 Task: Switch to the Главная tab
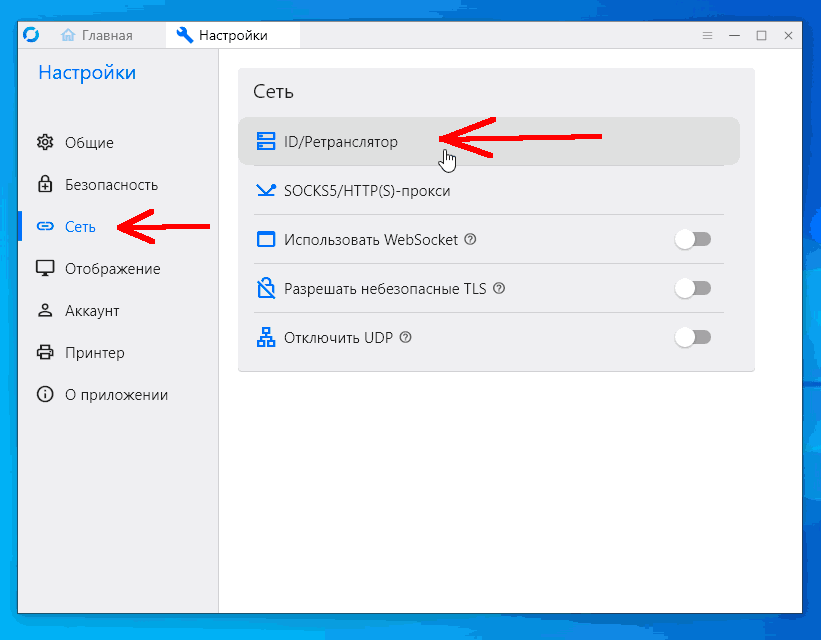(x=97, y=35)
